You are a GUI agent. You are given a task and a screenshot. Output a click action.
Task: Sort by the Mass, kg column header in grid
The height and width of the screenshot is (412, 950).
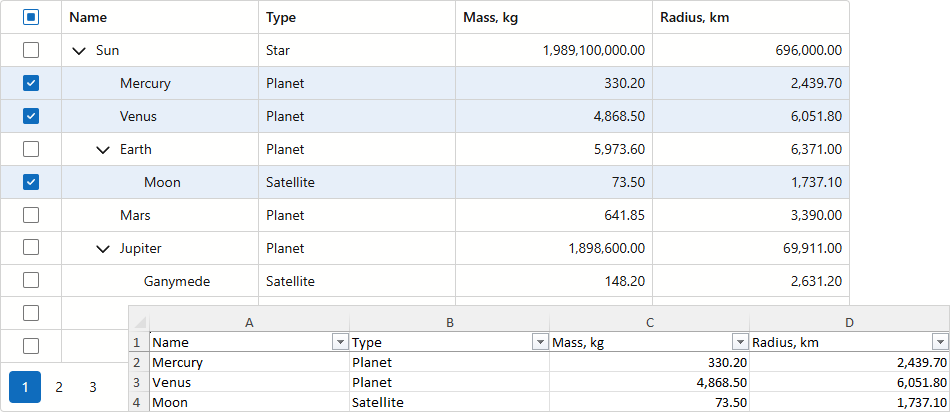(x=554, y=18)
